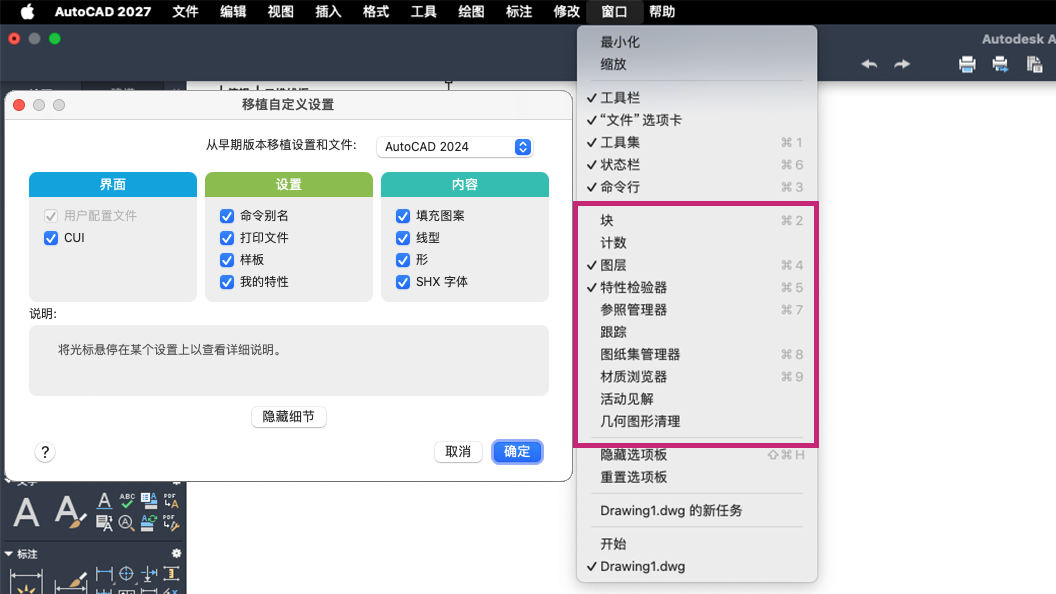Open the 帮助 menu
Viewport: 1056px width, 594px height.
point(662,11)
